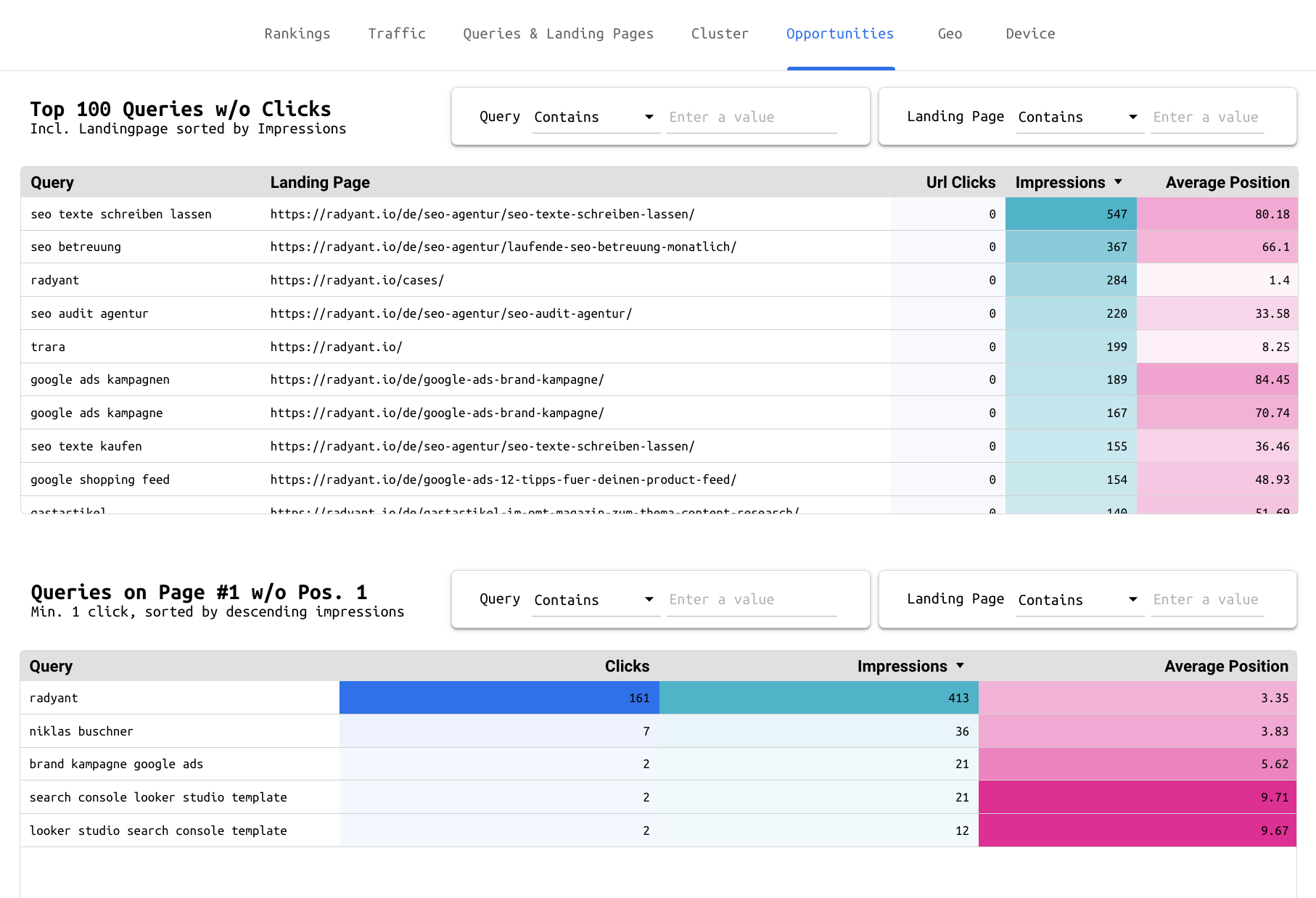
Task: Focus top Query value input field
Action: click(x=752, y=118)
